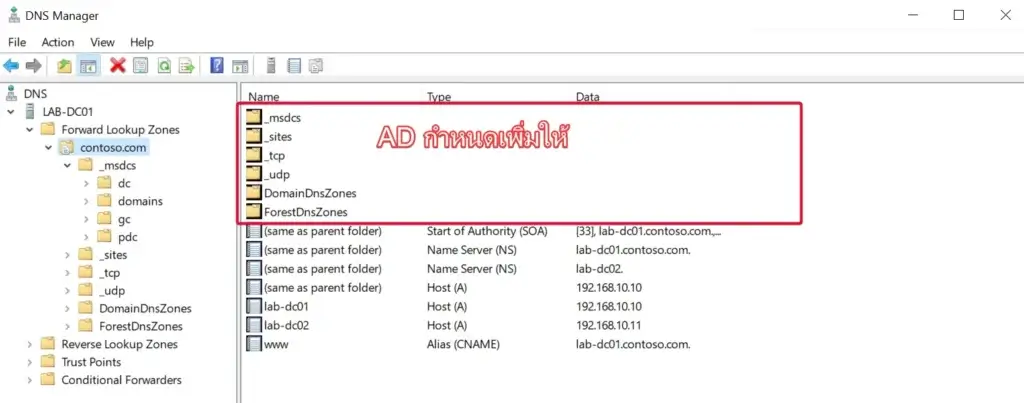Open Properties via toolbar icon
The width and height of the screenshot is (1024, 403).
140,66
